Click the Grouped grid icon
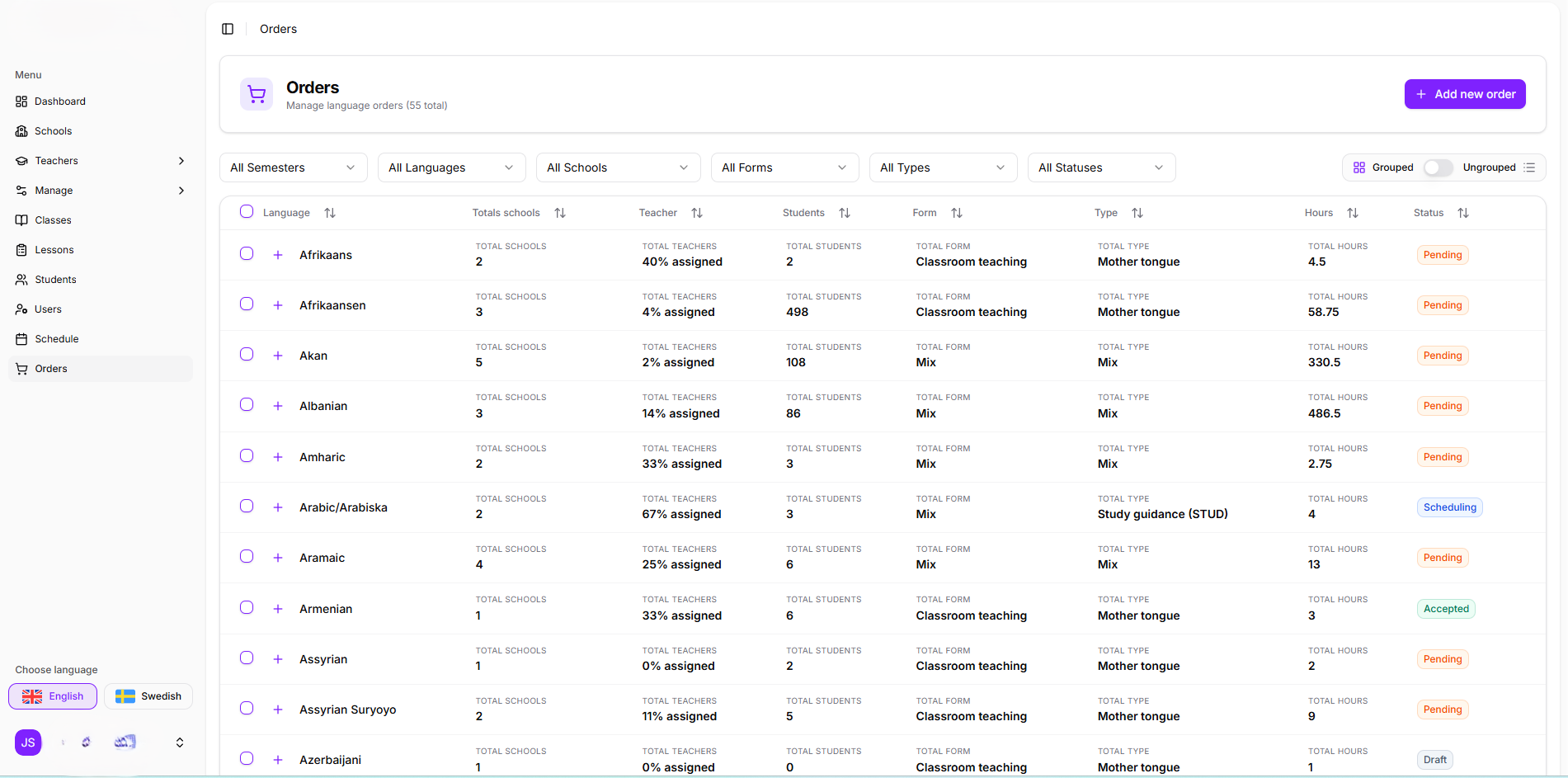1568x778 pixels. click(1359, 167)
